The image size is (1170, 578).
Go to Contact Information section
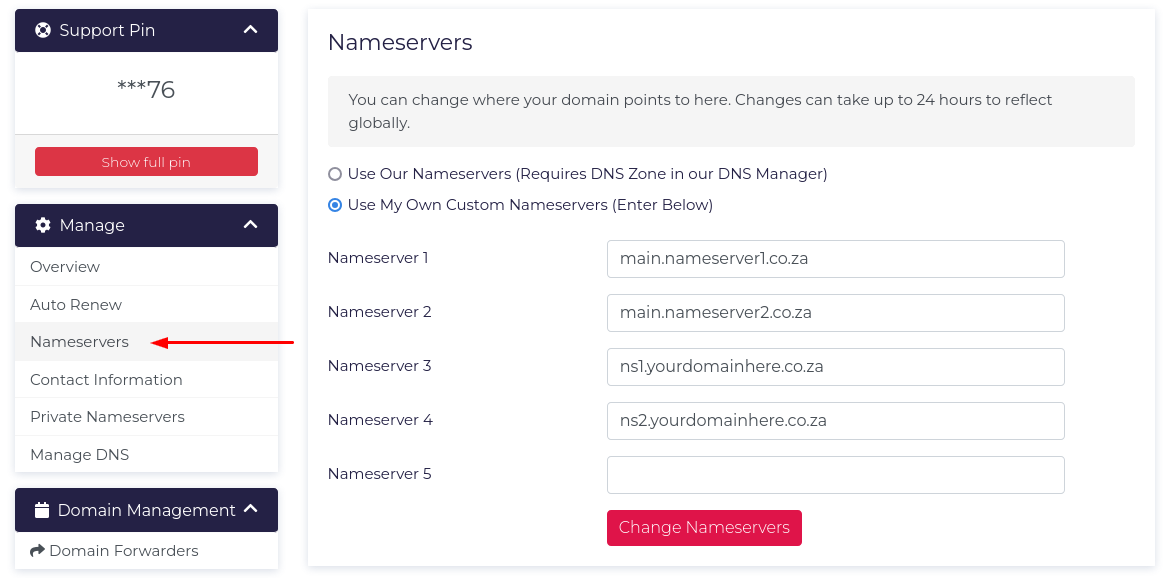pyautogui.click(x=106, y=380)
